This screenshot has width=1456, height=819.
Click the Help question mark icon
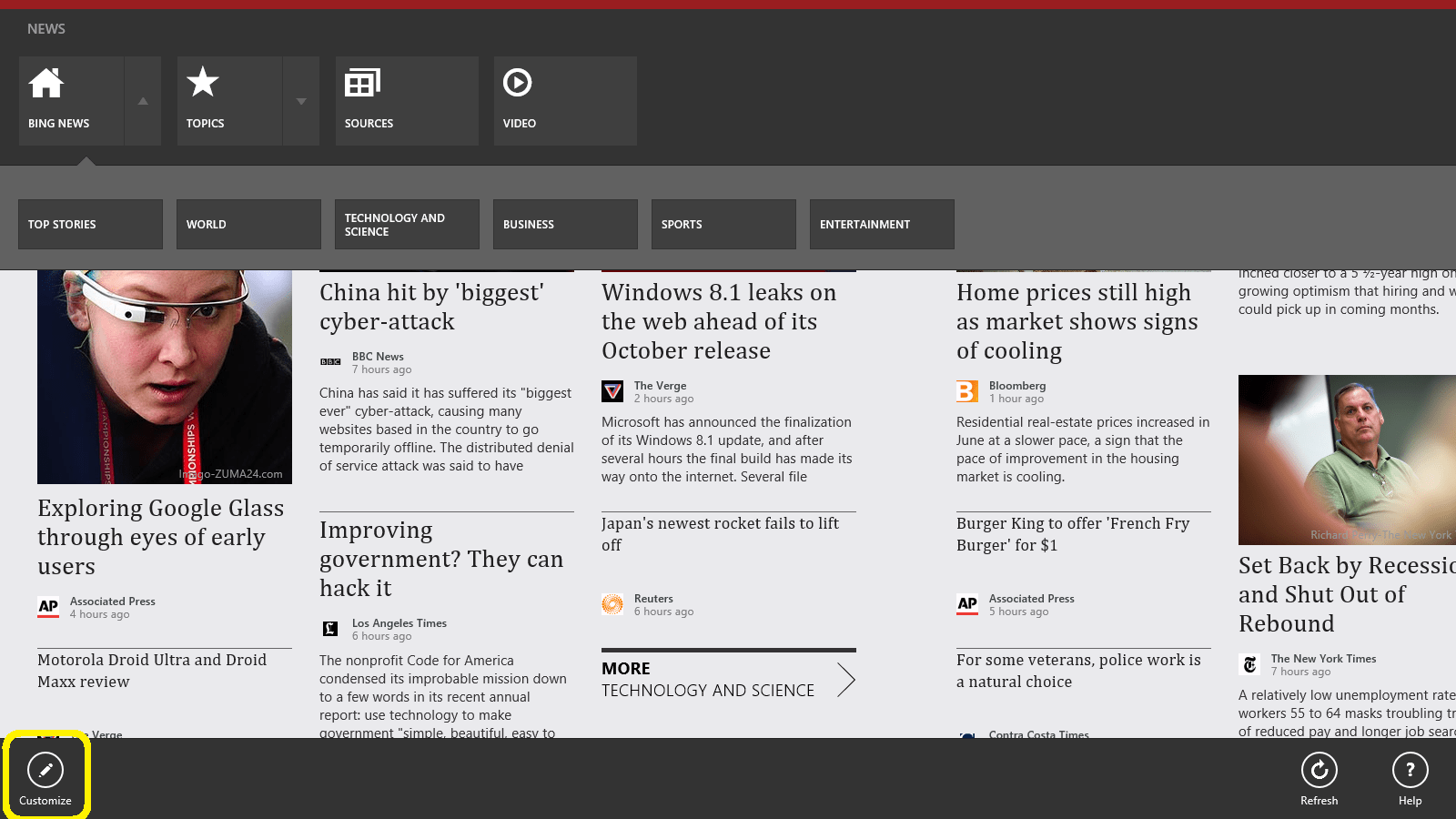coord(1410,770)
